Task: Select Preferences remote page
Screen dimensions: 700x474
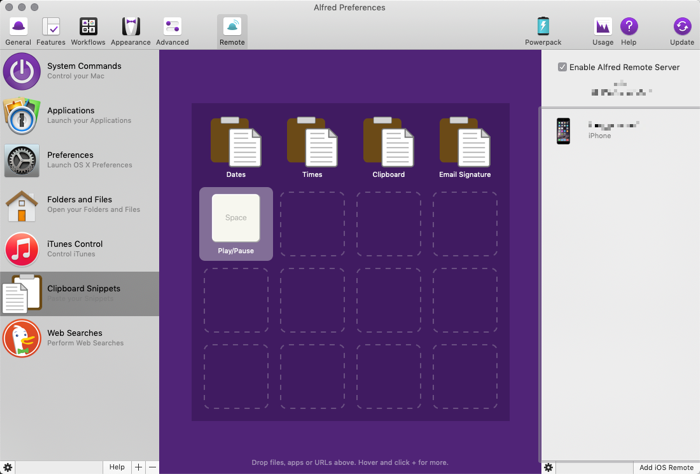Action: 79,160
